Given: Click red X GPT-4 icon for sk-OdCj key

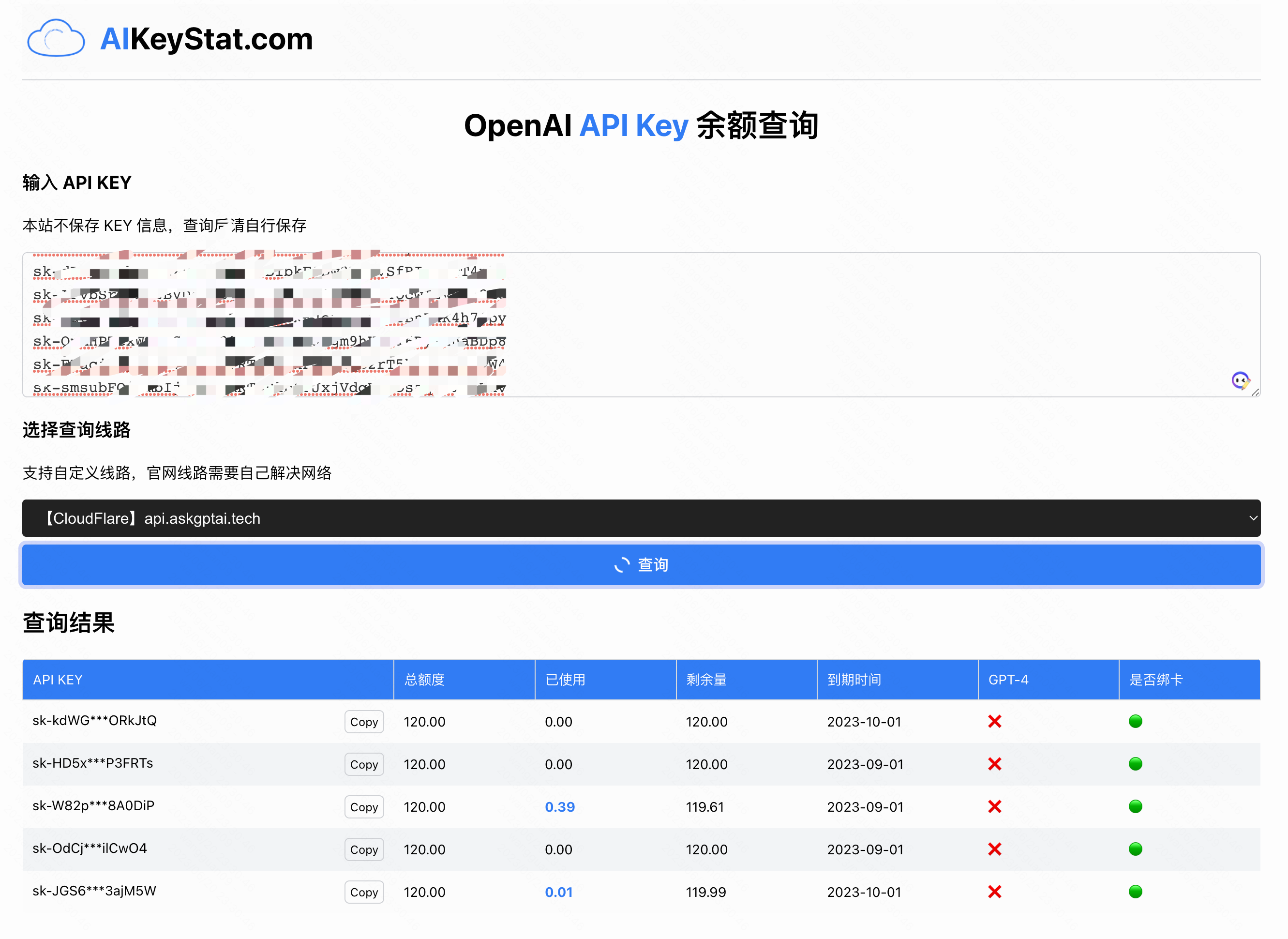Looking at the screenshot, I should pyautogui.click(x=994, y=849).
